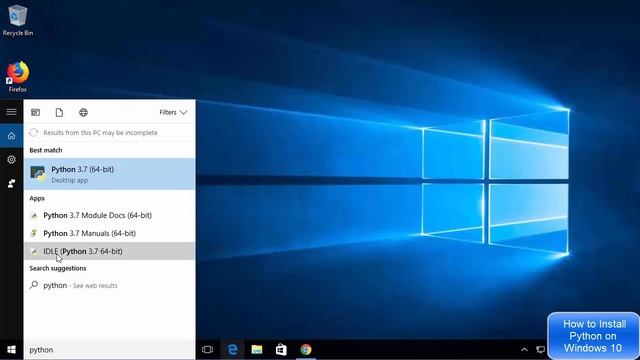The height and width of the screenshot is (360, 640).
Task: Click the Python 3.7 Module Docs icon
Action: point(34,215)
